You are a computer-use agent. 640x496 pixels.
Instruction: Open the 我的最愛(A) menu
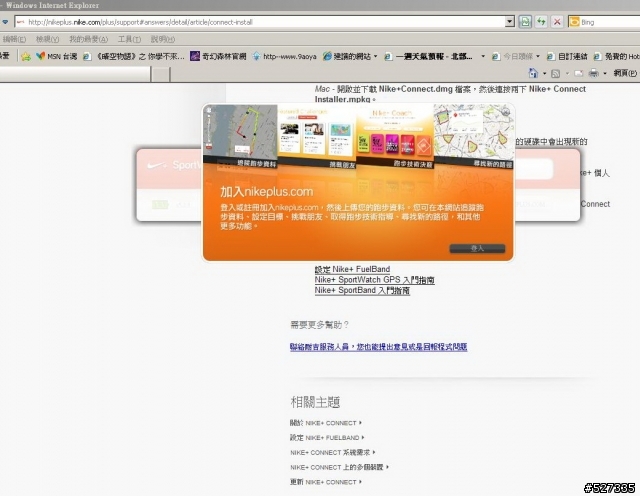88,39
